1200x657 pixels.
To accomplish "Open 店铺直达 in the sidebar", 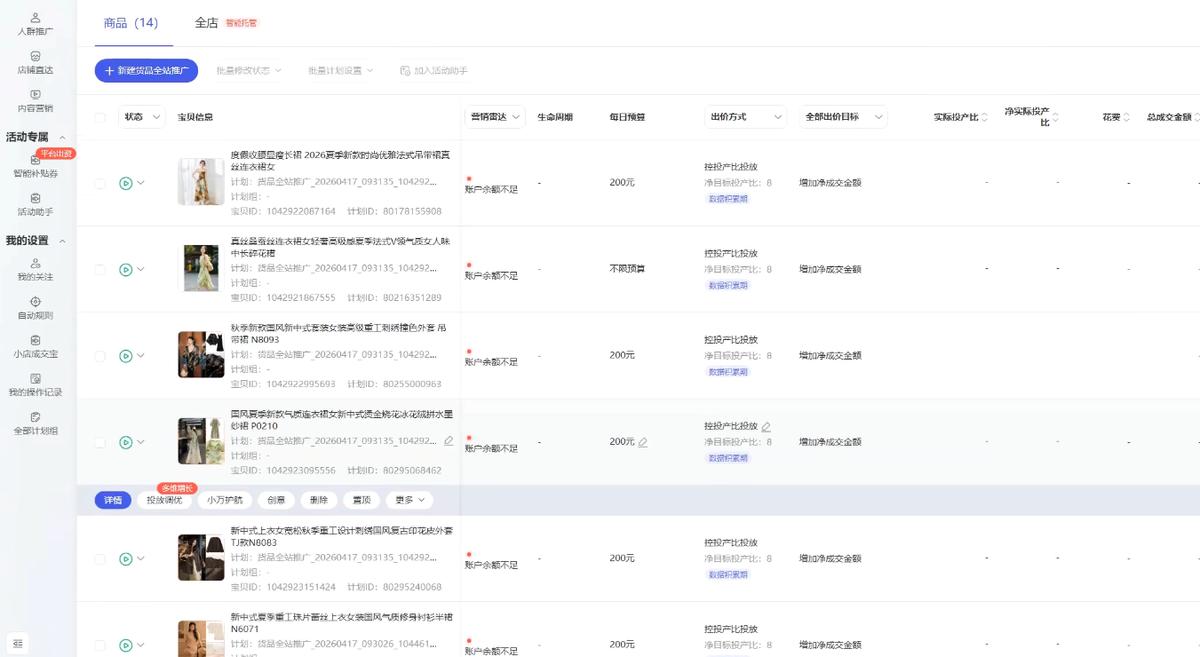I will tap(36, 63).
